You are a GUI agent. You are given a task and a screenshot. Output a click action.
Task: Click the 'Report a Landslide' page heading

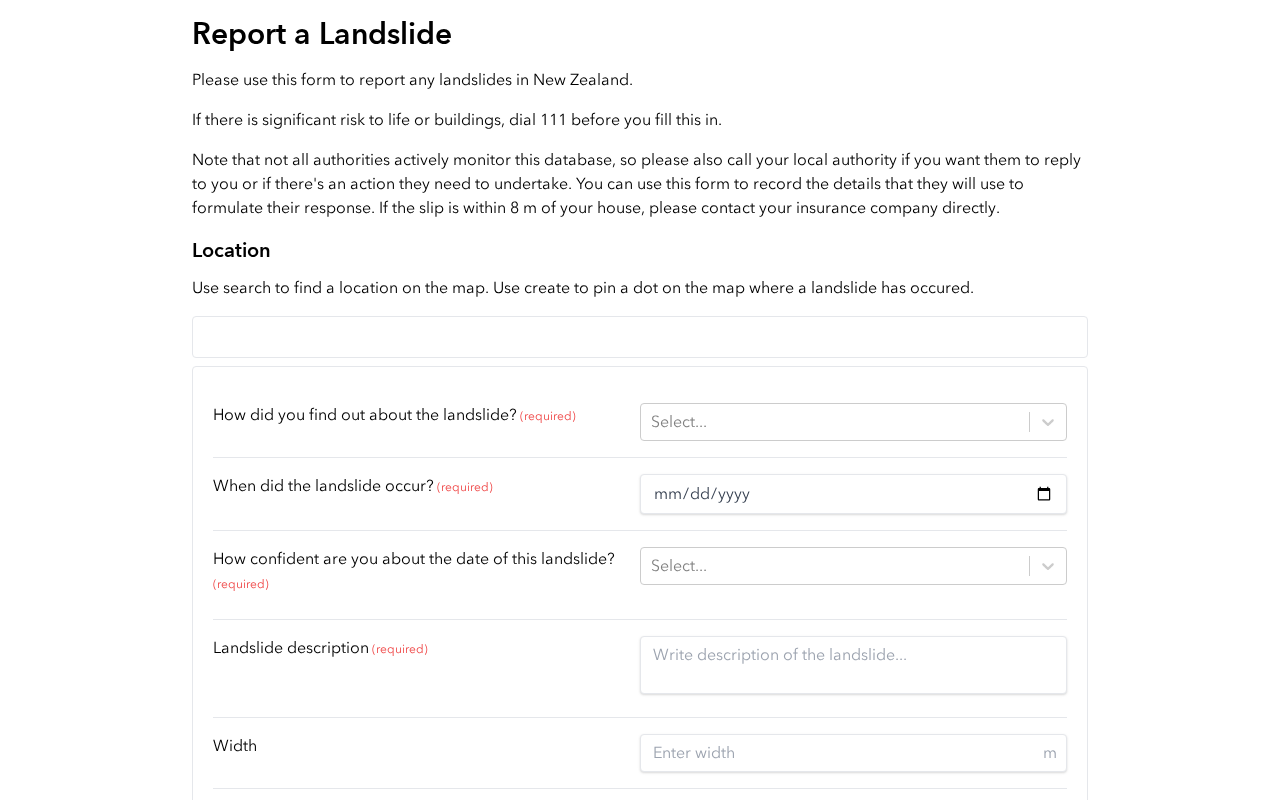[x=322, y=34]
